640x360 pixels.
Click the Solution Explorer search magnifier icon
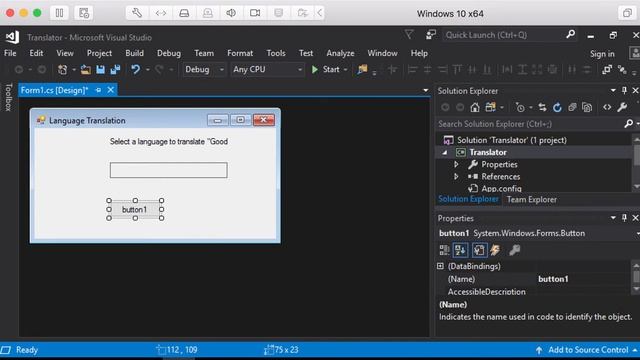pos(629,124)
